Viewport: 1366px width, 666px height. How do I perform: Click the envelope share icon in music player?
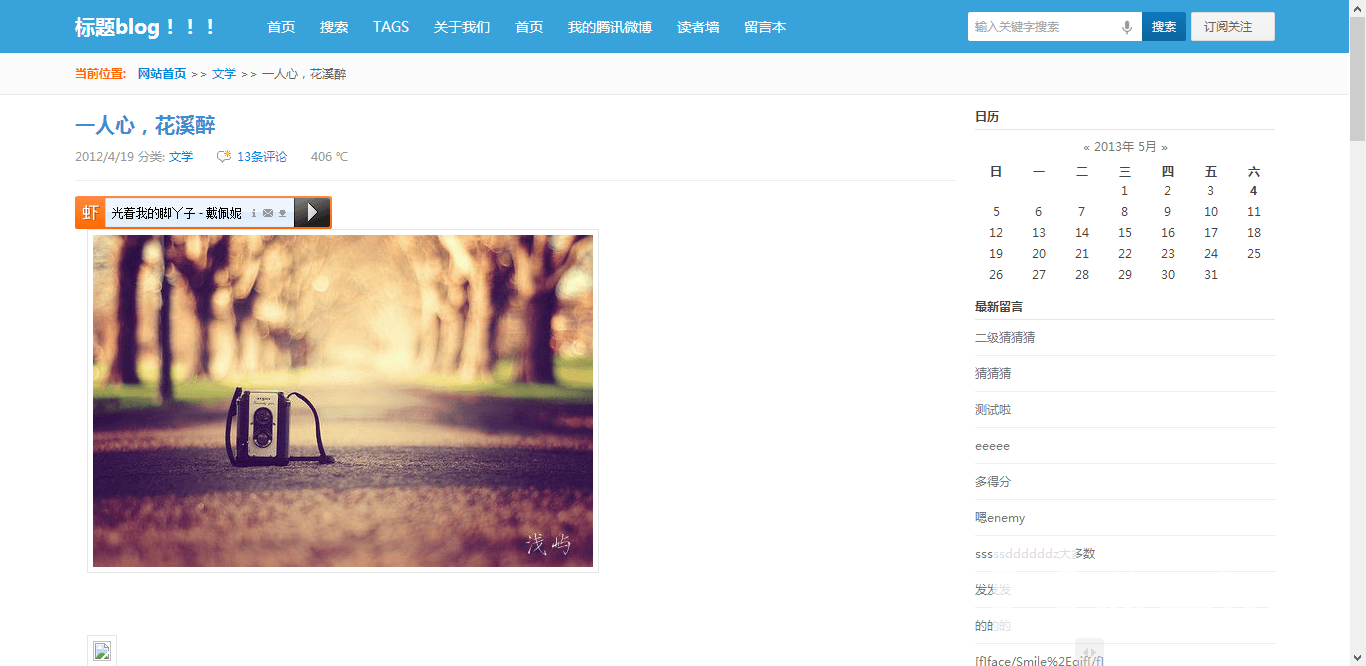pos(268,213)
